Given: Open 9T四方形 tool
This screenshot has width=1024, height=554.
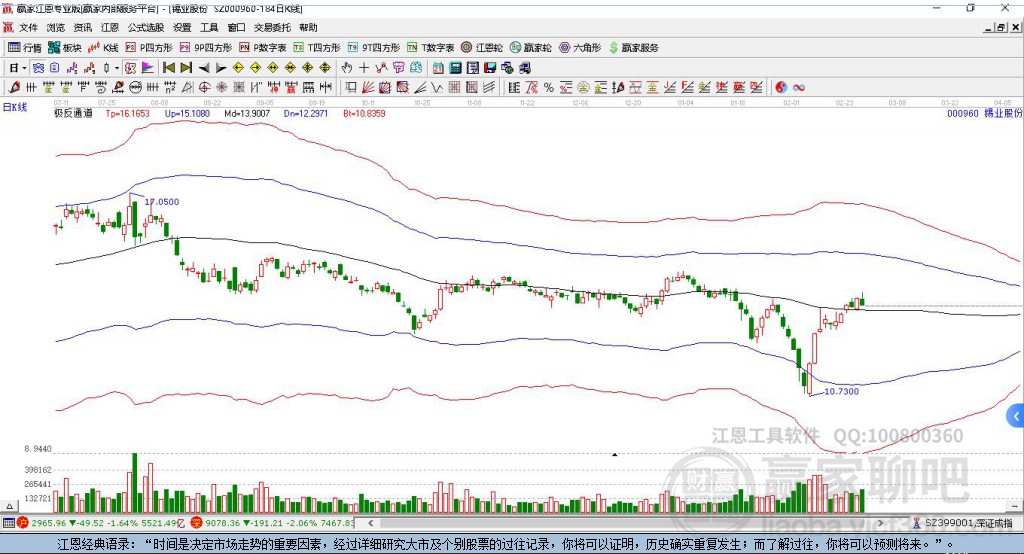Looking at the screenshot, I should (374, 48).
